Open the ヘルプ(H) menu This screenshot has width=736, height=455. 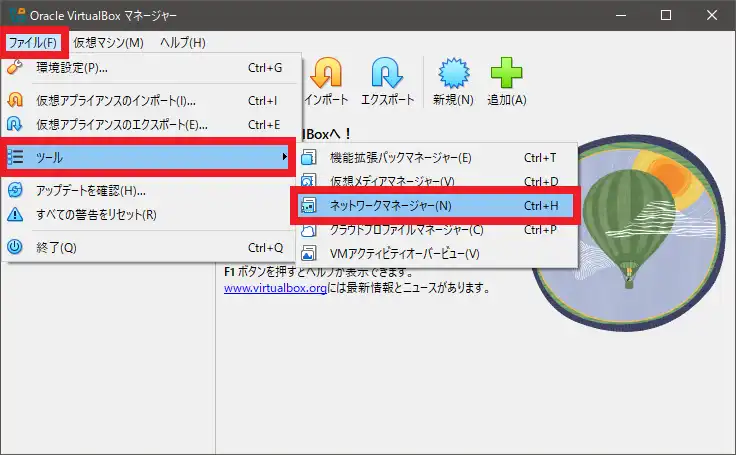[183, 42]
